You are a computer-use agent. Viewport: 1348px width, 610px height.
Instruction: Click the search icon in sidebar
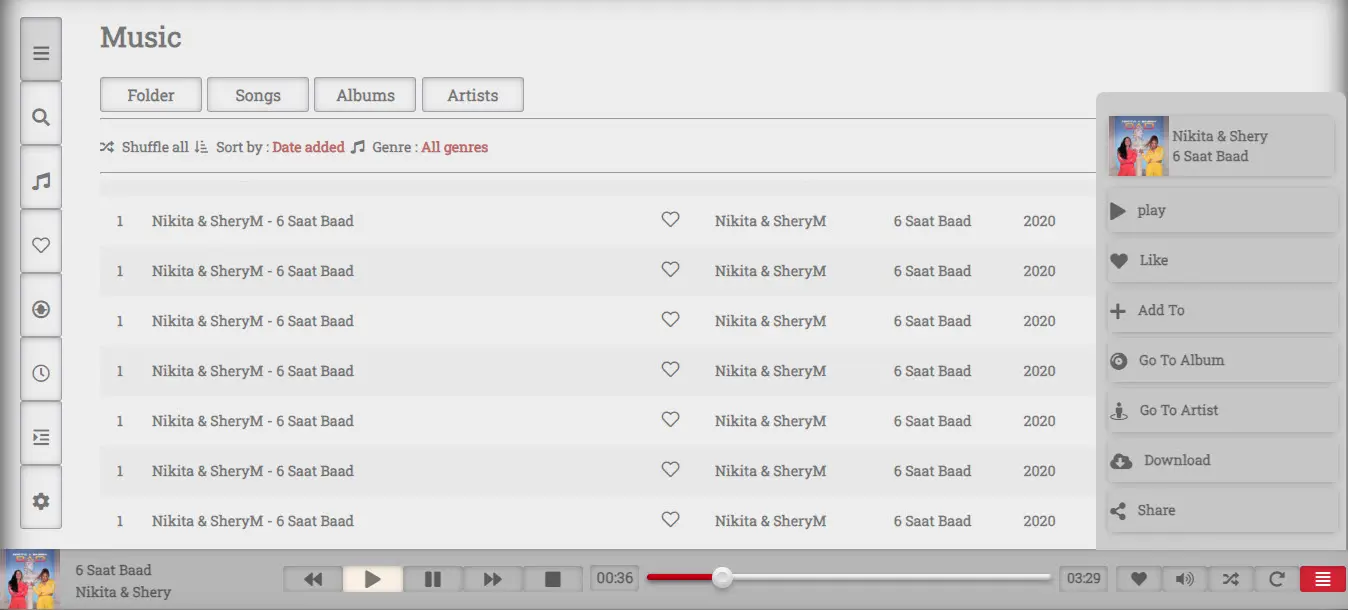tap(41, 117)
